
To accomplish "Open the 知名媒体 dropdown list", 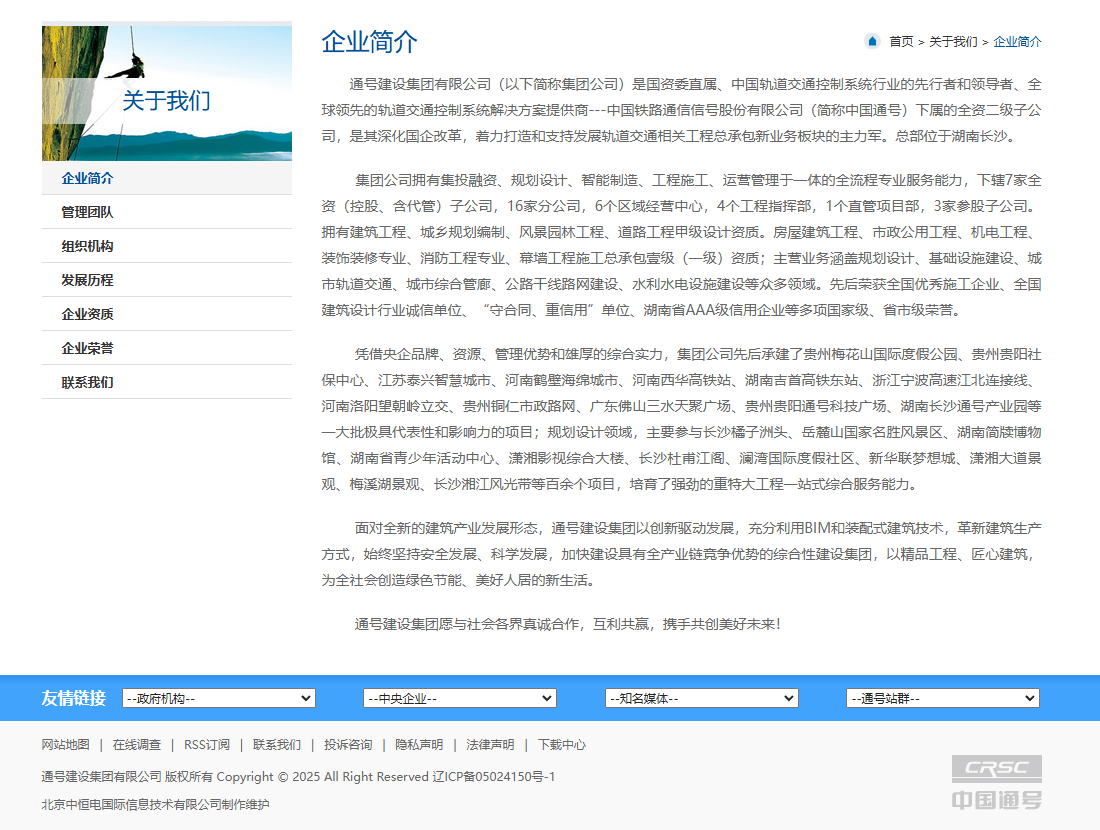I will click(702, 698).
